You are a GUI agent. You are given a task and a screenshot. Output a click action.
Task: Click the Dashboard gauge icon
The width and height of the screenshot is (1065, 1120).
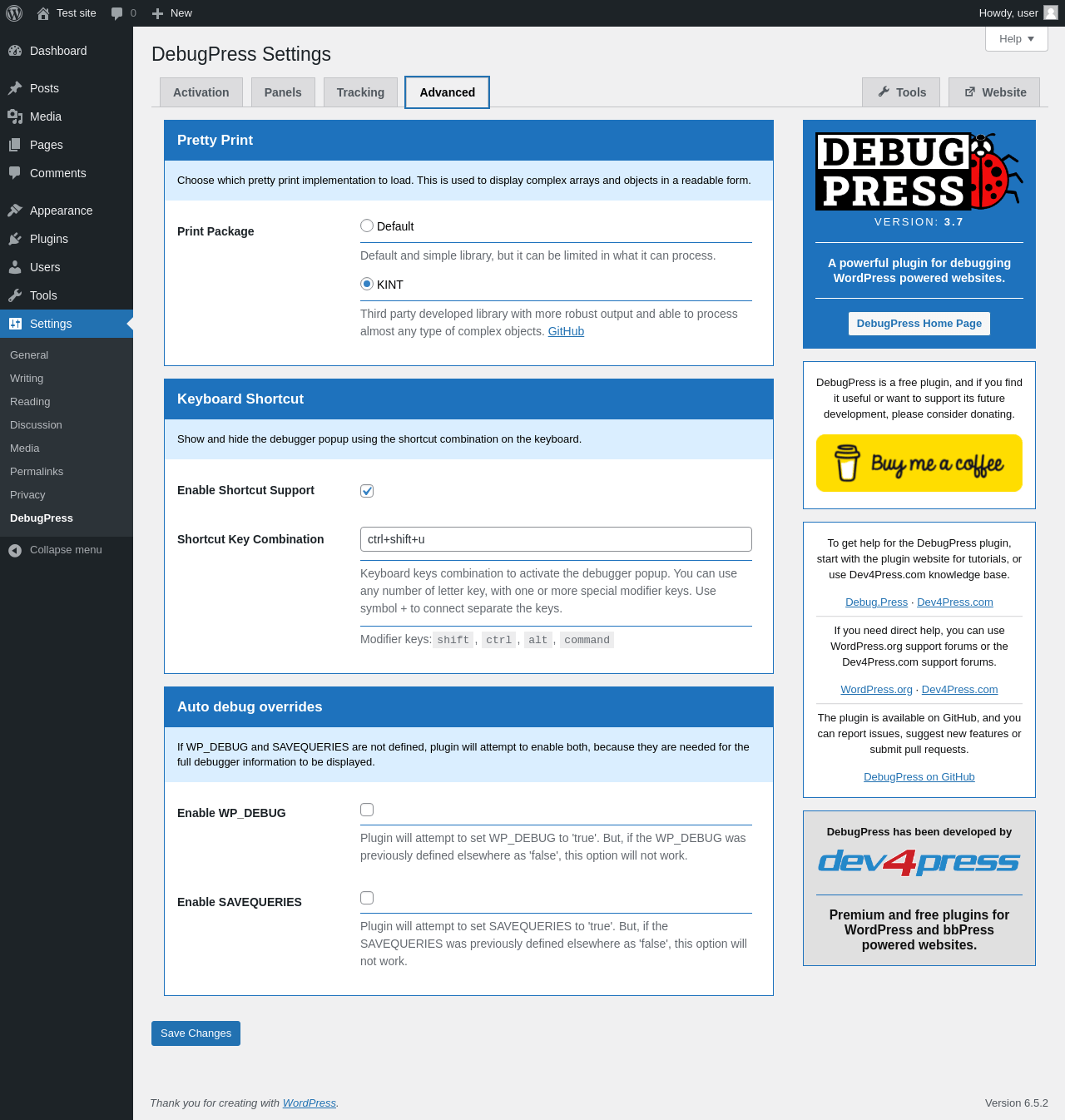15,51
